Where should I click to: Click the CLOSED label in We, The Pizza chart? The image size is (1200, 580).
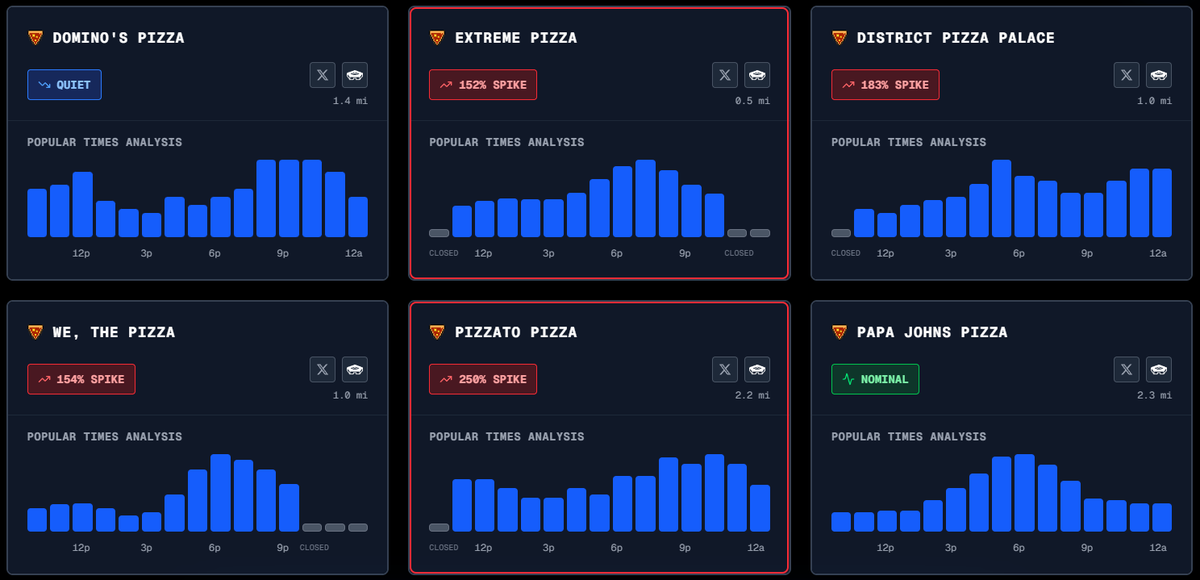click(x=314, y=547)
